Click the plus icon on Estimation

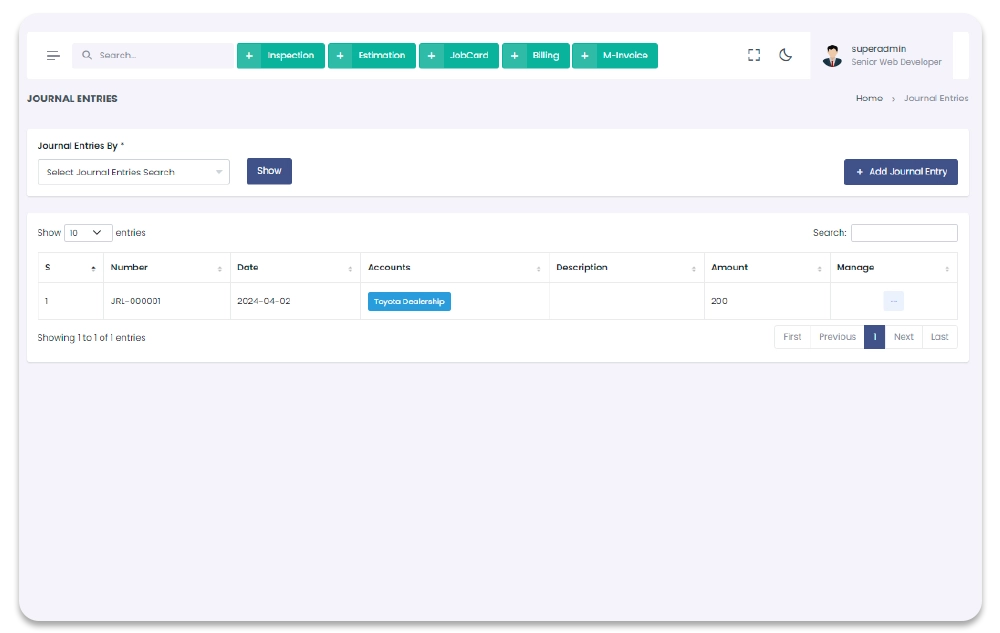point(340,56)
